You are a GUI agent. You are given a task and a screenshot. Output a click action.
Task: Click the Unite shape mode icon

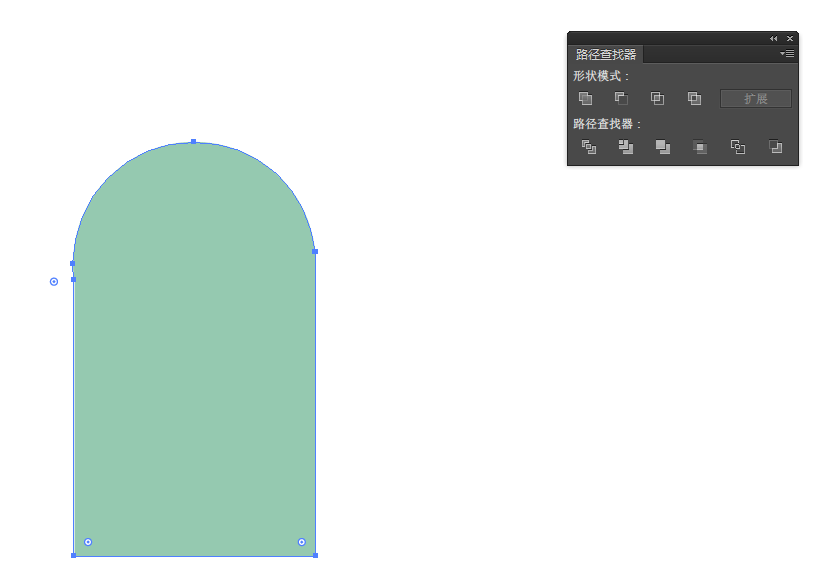pyautogui.click(x=586, y=98)
